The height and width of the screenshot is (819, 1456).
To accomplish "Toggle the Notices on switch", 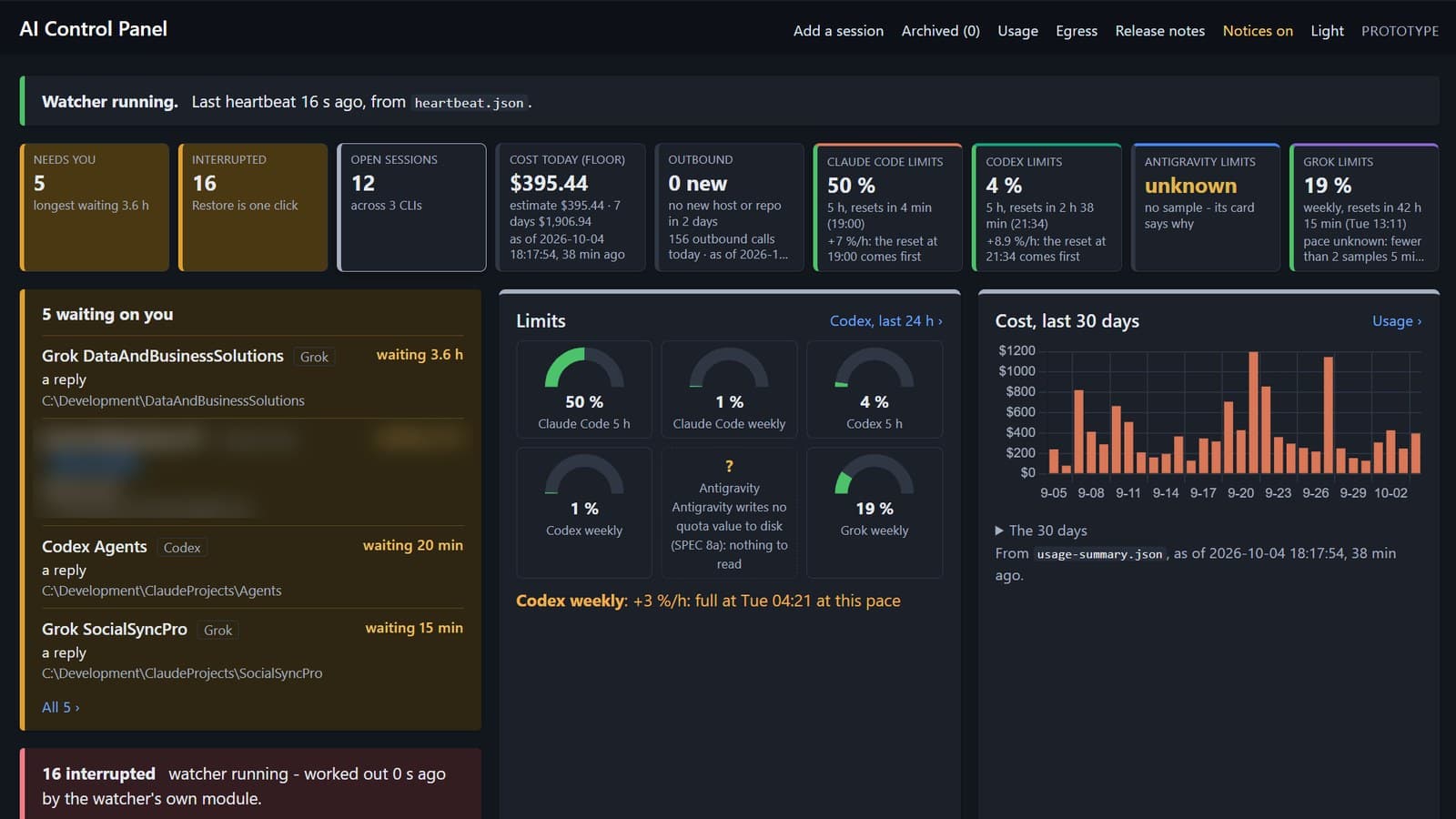I will pos(1258,31).
